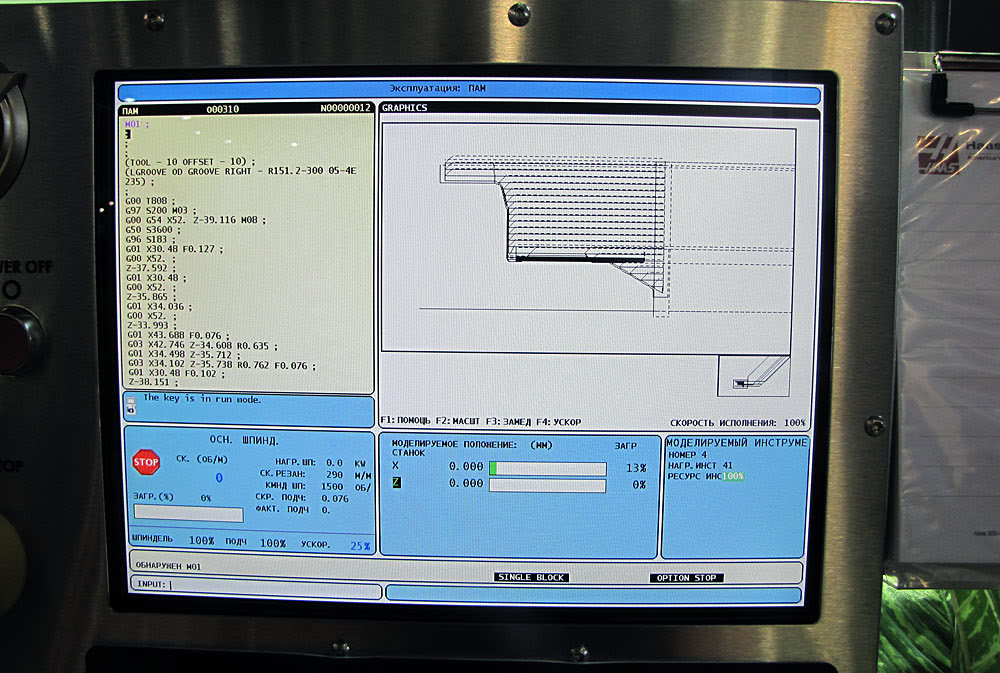Toggle the OPTION STOP indicator
Image resolution: width=1000 pixels, height=673 pixels.
(686, 578)
